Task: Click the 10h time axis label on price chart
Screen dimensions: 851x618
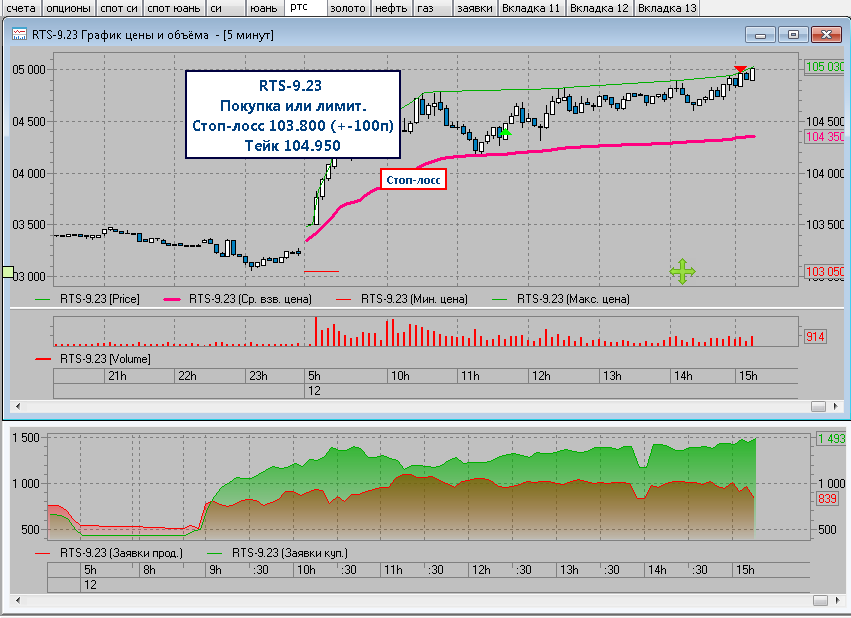Action: pyautogui.click(x=401, y=375)
